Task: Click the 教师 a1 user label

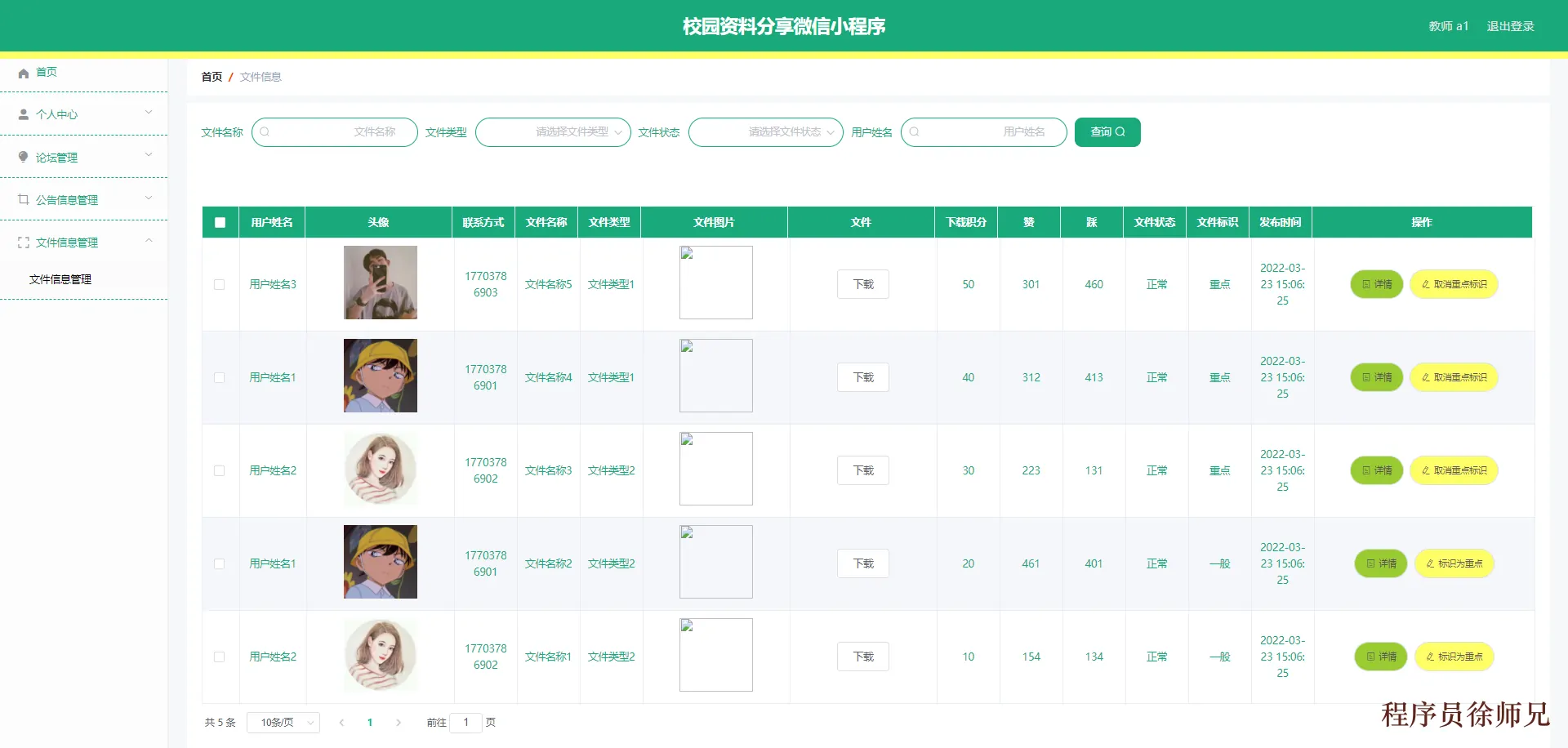Action: [1449, 26]
